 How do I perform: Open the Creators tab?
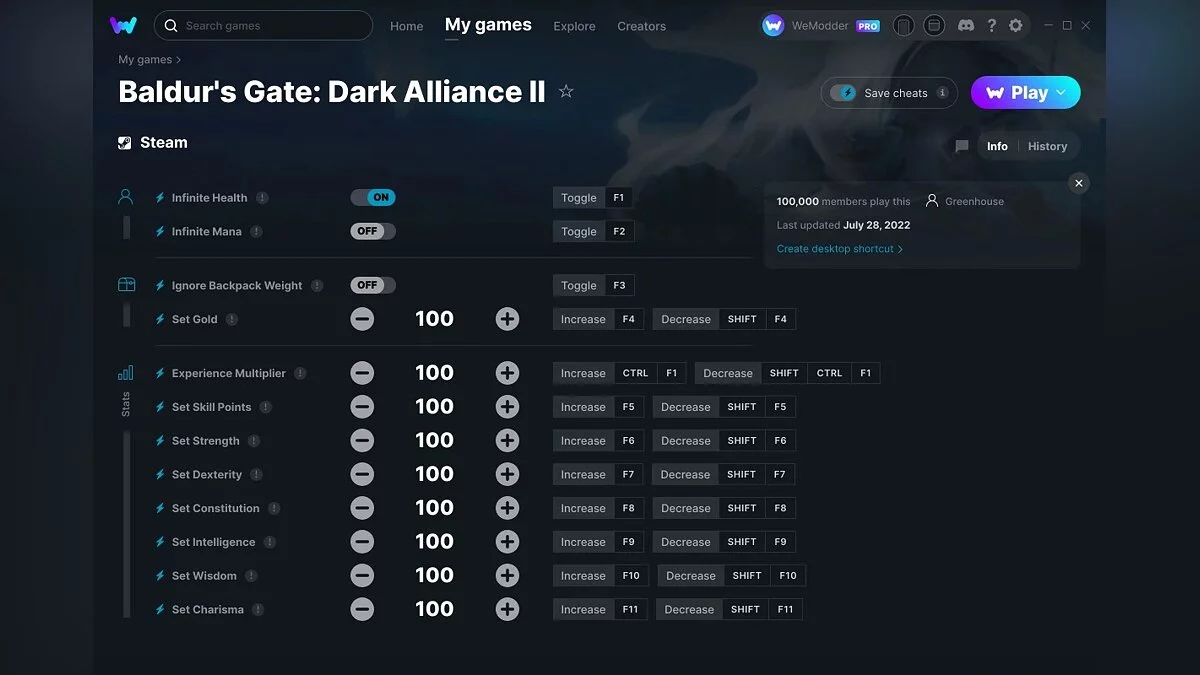pyautogui.click(x=642, y=26)
